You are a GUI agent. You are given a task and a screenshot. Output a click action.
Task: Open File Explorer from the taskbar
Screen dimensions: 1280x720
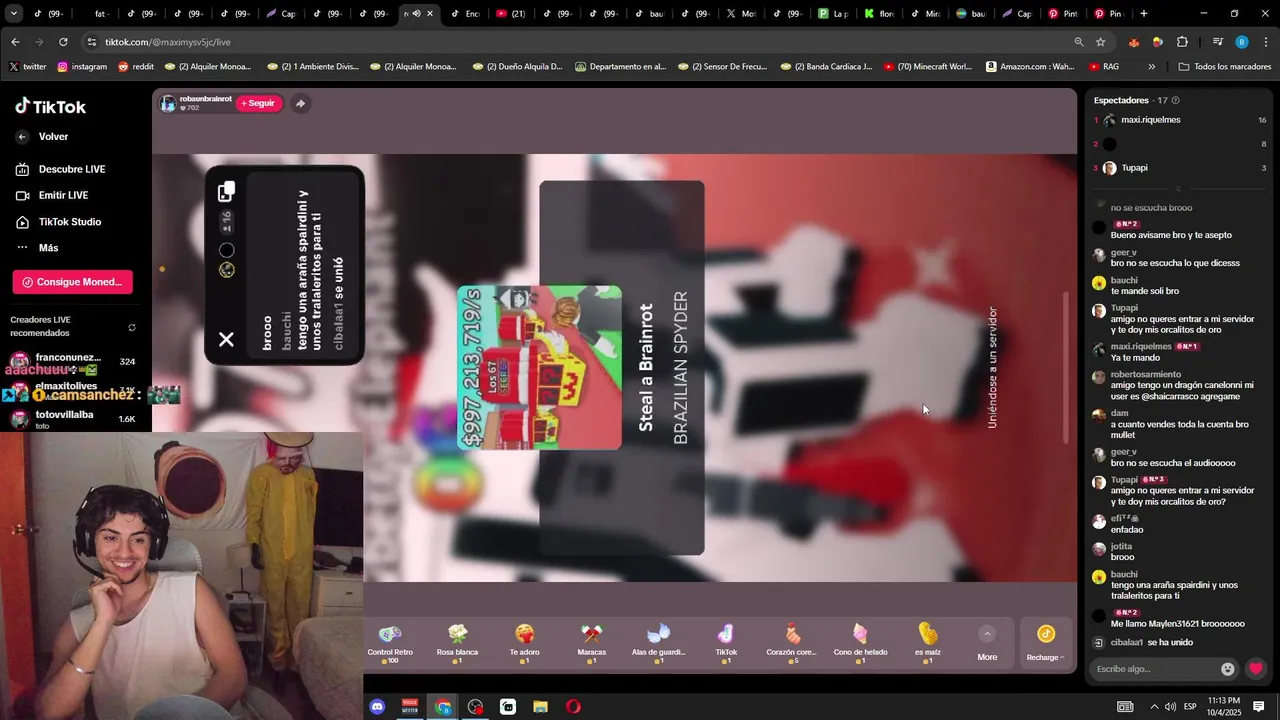tap(540, 707)
